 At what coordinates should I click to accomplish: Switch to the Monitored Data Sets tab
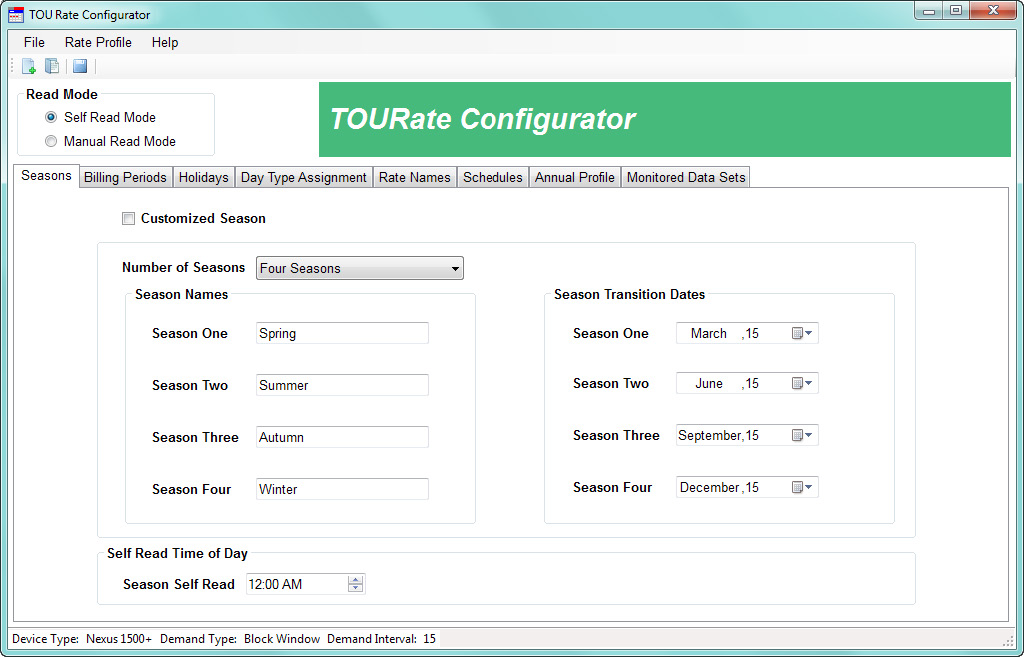(686, 178)
